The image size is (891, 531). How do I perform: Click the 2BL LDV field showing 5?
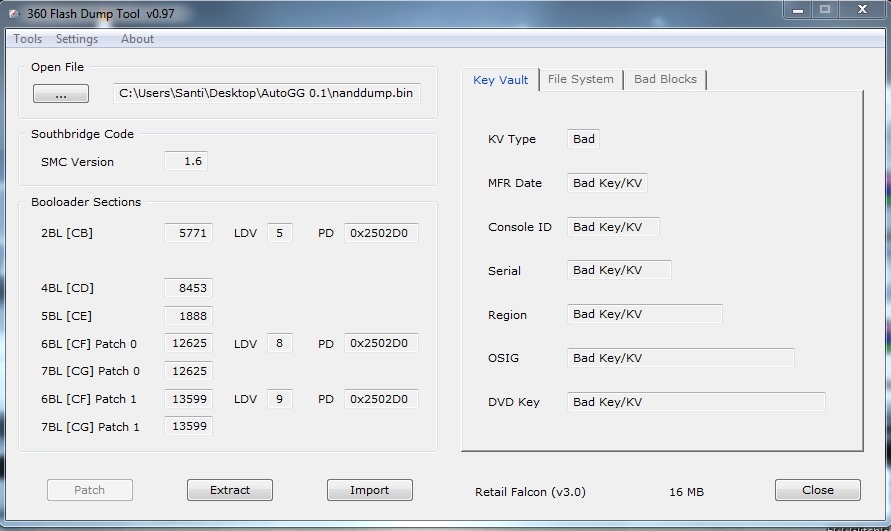280,233
